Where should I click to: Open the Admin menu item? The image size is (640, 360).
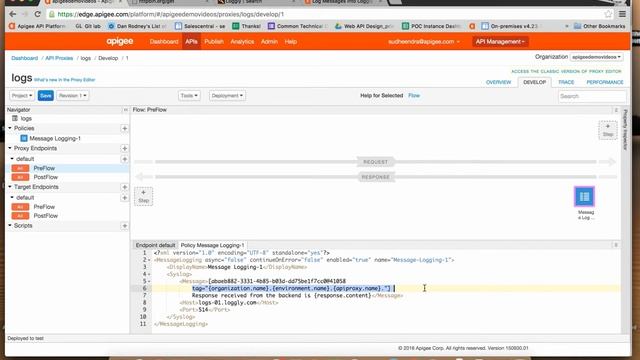(x=269, y=42)
